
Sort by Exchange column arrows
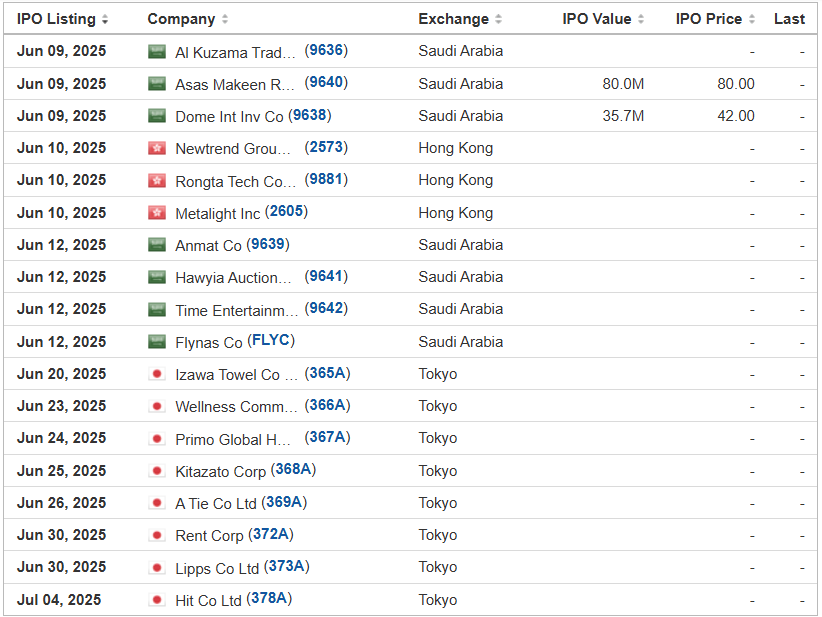pyautogui.click(x=499, y=19)
